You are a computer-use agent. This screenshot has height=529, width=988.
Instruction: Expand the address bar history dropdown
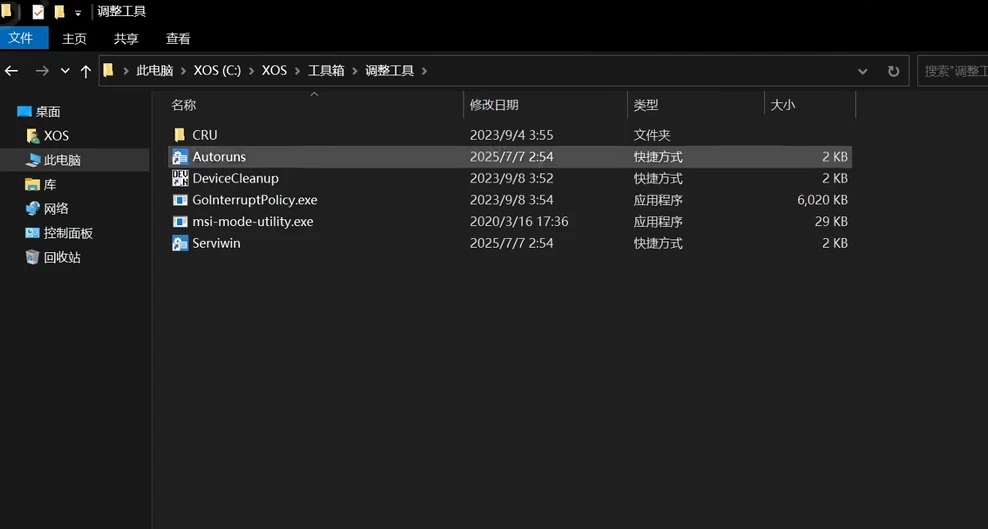863,71
